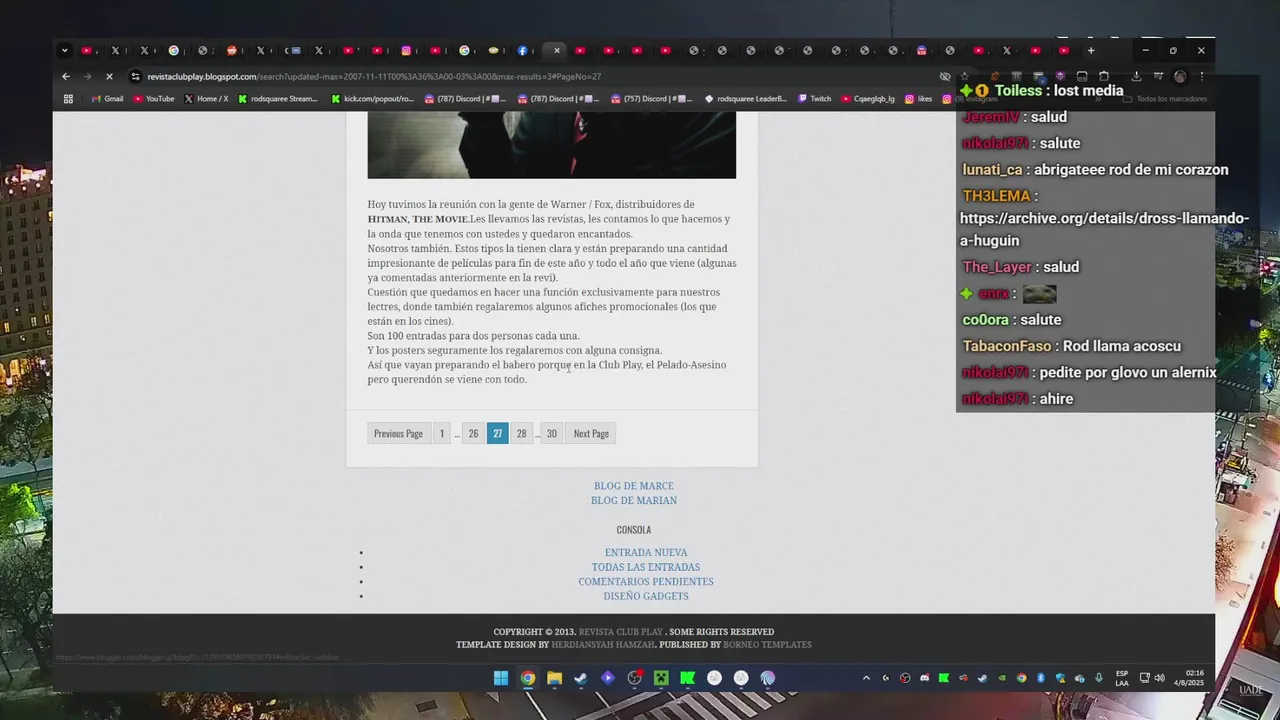Open ESP LAA keyboard language switcher
The height and width of the screenshot is (720, 1280).
(1122, 678)
